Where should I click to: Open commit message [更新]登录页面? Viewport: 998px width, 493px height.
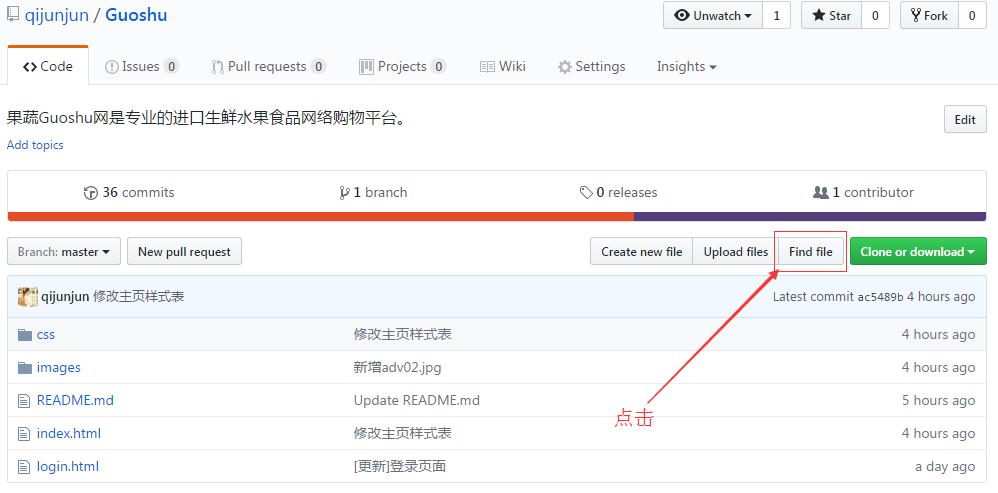(400, 467)
